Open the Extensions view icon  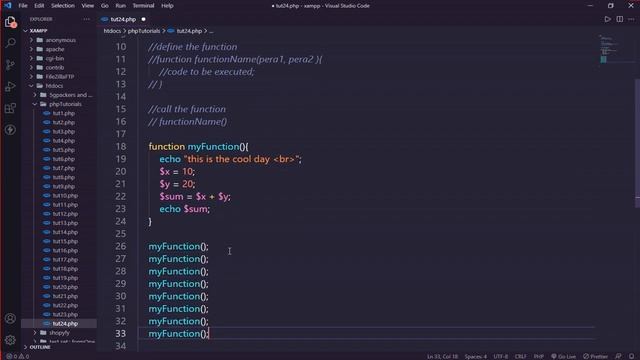[10, 108]
